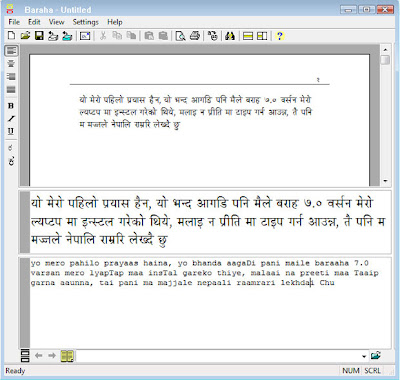Create a new document with toolbar icon
The image size is (400, 380).
[x=11, y=36]
